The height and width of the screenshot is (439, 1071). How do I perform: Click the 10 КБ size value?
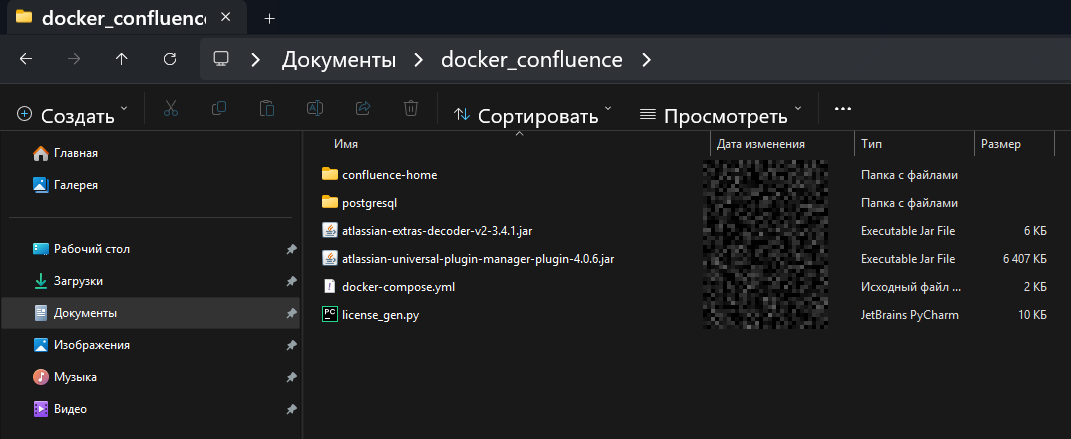click(x=1032, y=315)
